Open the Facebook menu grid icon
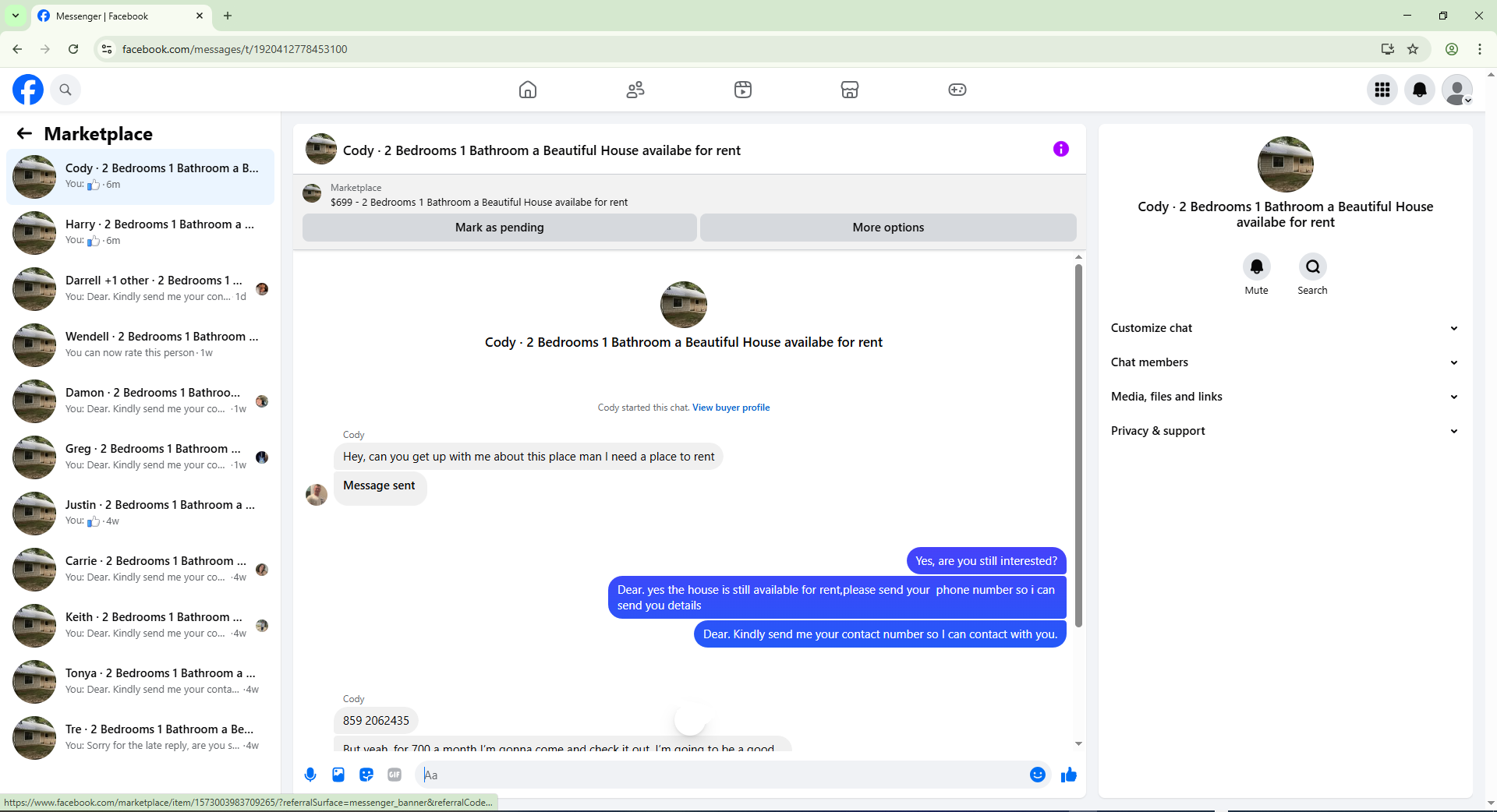This screenshot has height=812, width=1497. [1382, 90]
